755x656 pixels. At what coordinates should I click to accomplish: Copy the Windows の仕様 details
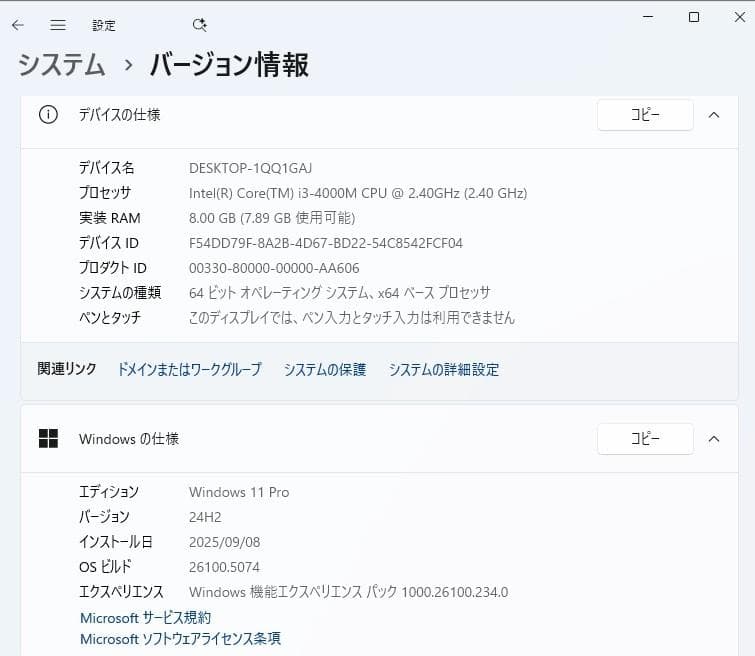(645, 438)
